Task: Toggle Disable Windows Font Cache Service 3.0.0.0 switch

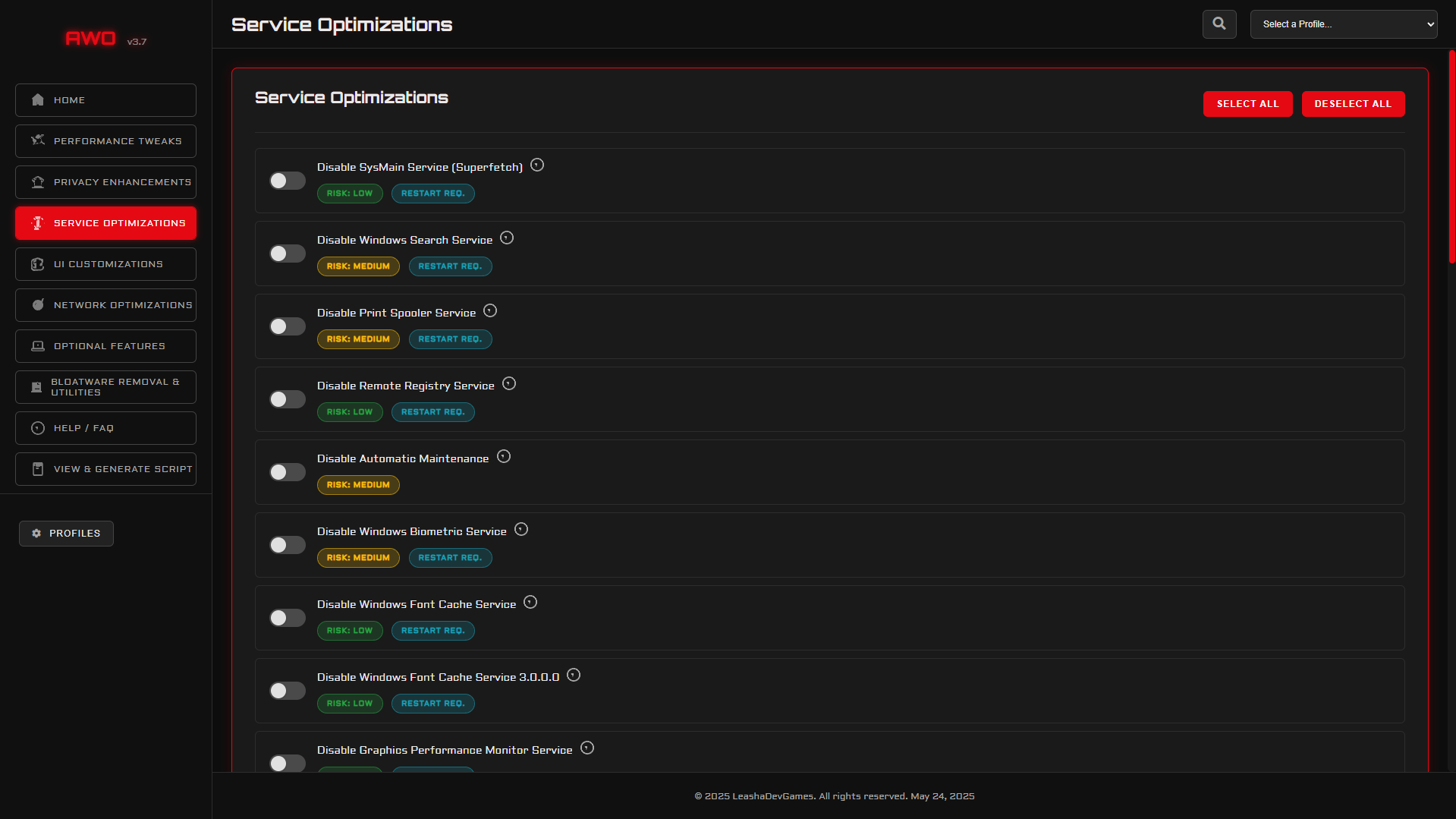Action: tap(288, 691)
